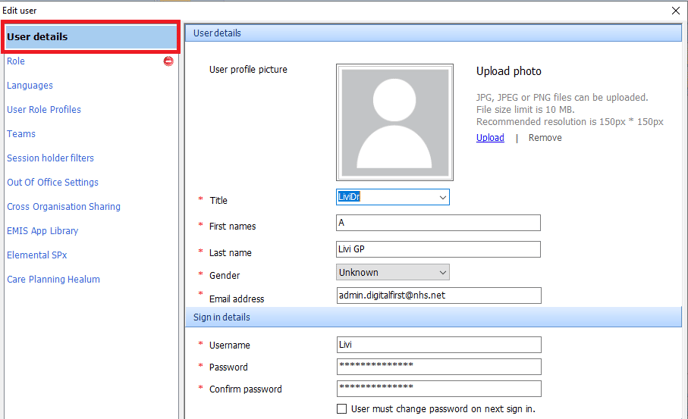
Task: Open the Languages section
Action: click(30, 86)
